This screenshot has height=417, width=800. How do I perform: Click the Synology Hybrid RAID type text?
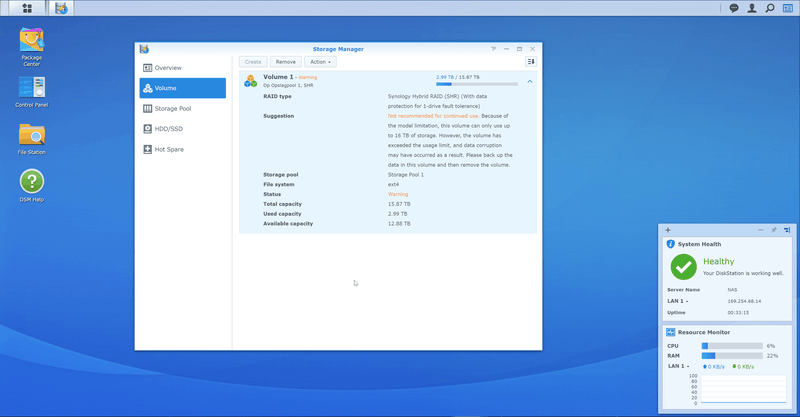[x=437, y=101]
